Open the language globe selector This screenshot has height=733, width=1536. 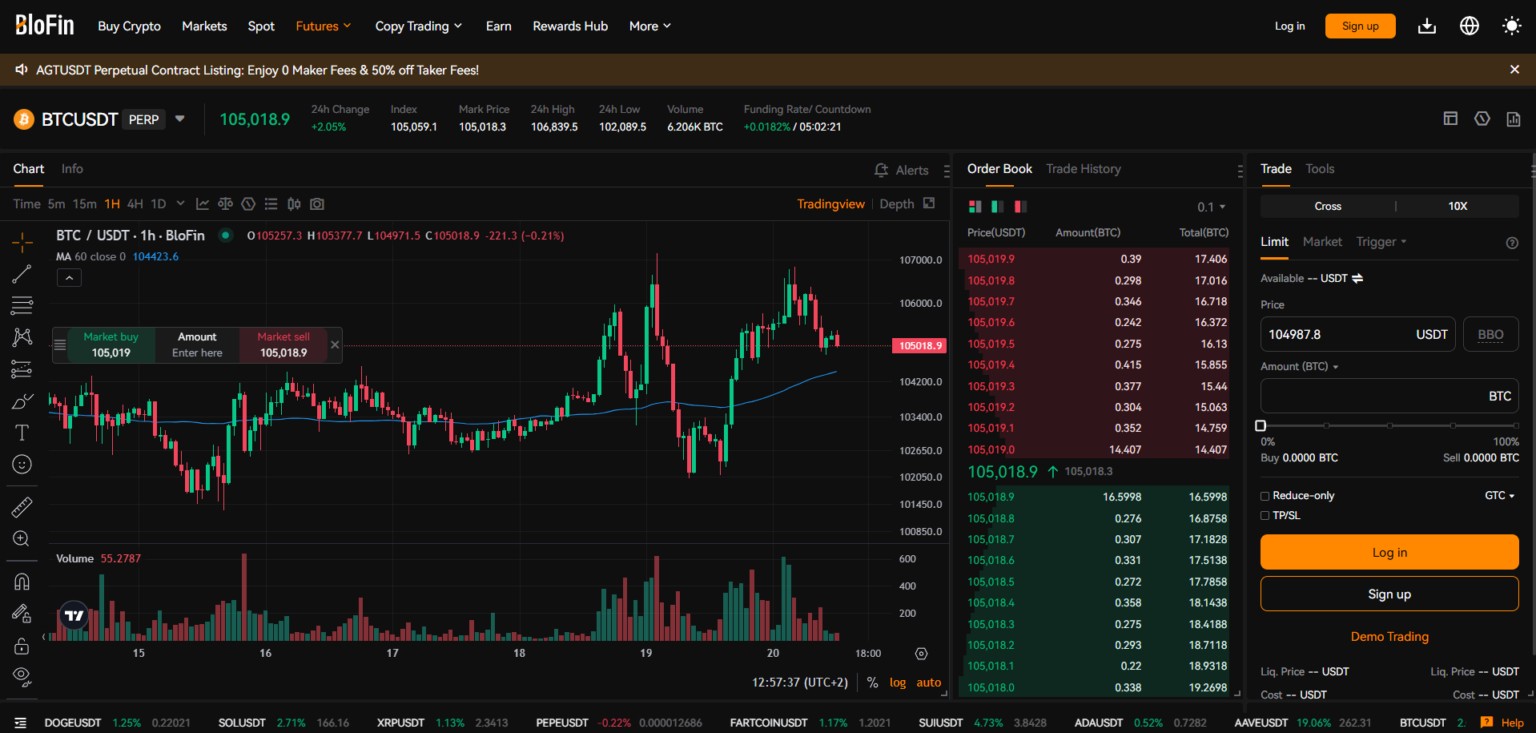1469,26
